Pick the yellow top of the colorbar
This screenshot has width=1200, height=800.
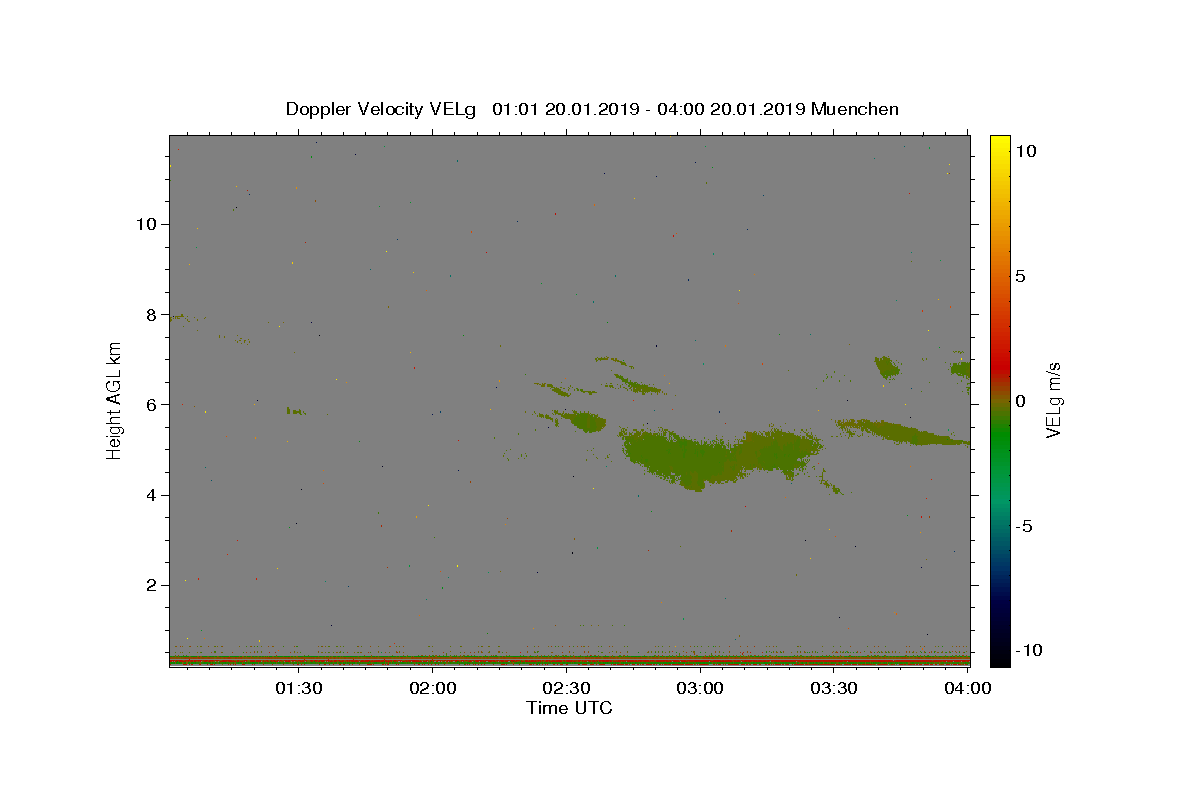tap(1000, 148)
